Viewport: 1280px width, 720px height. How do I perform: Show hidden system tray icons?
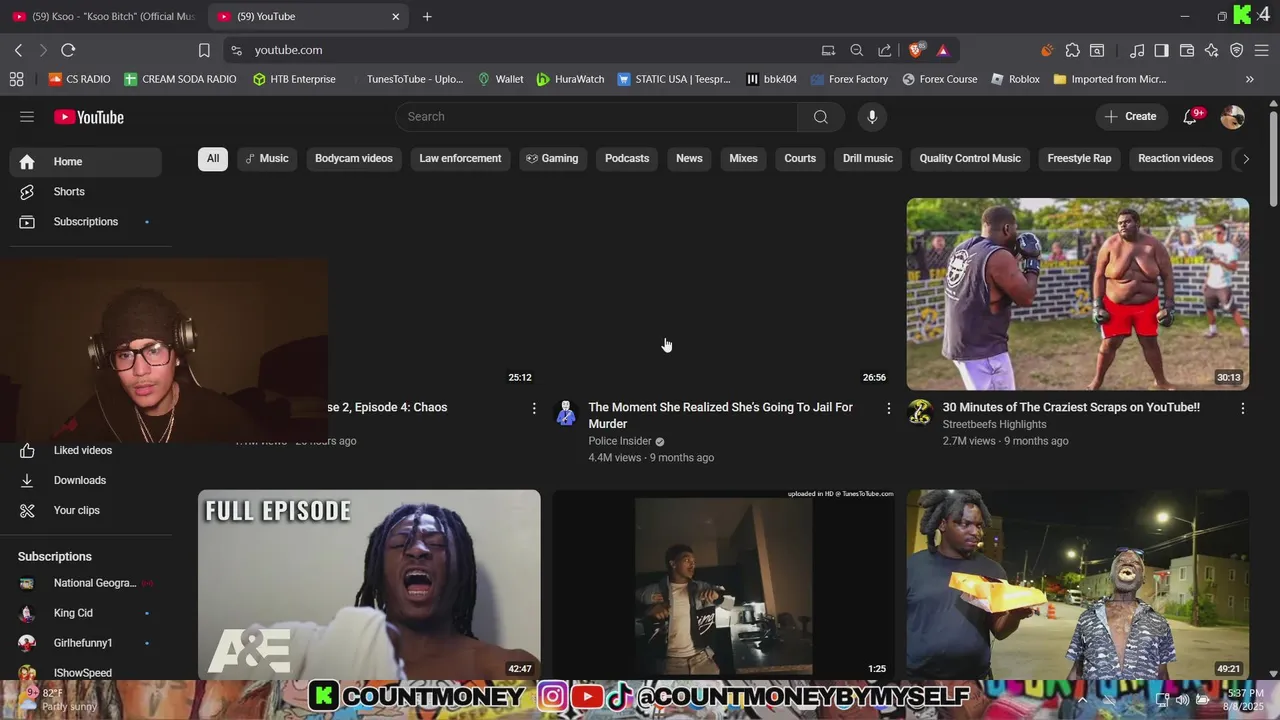[1082, 700]
